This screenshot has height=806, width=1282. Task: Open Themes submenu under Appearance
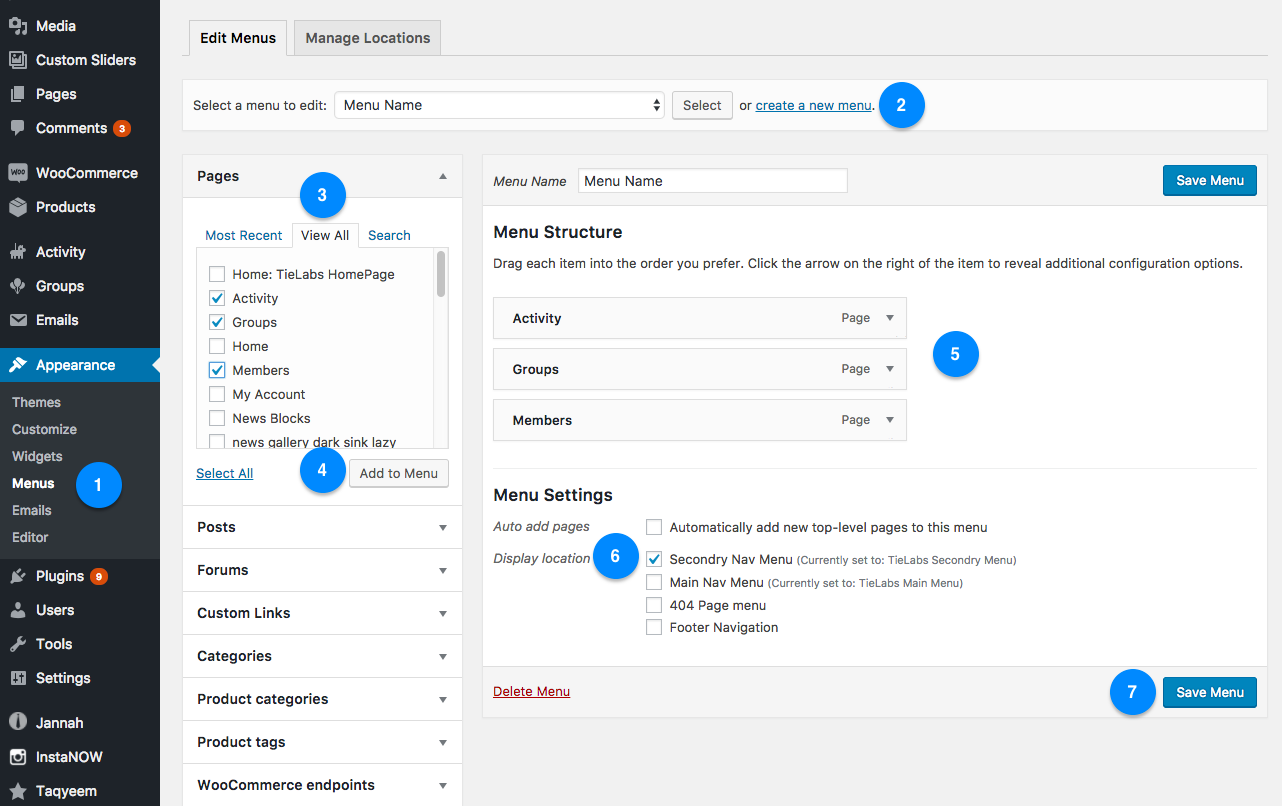36,402
